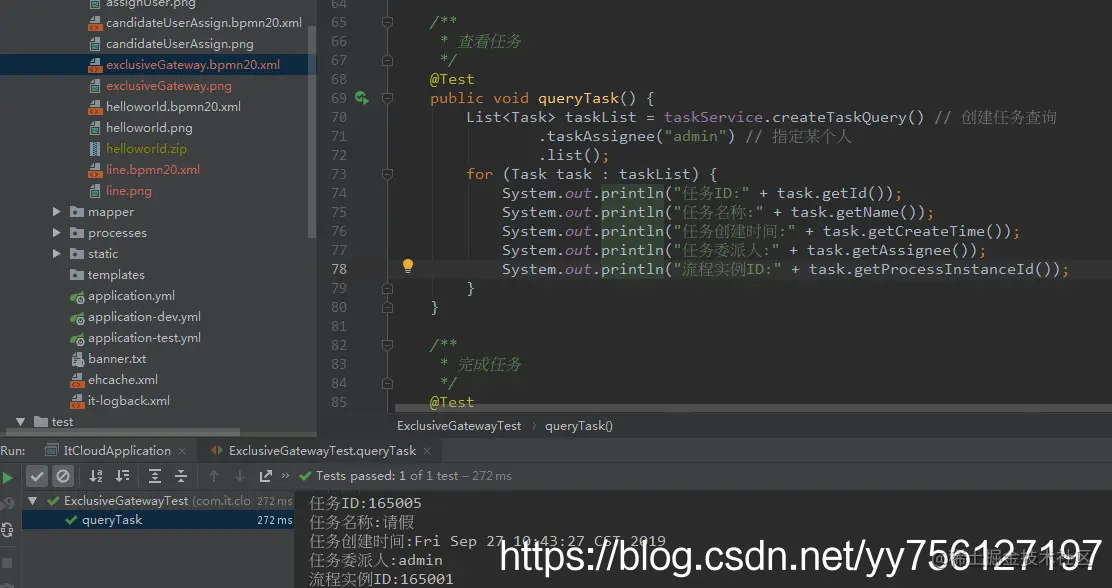Open line.png file
This screenshot has width=1112, height=588.
[x=120, y=191]
